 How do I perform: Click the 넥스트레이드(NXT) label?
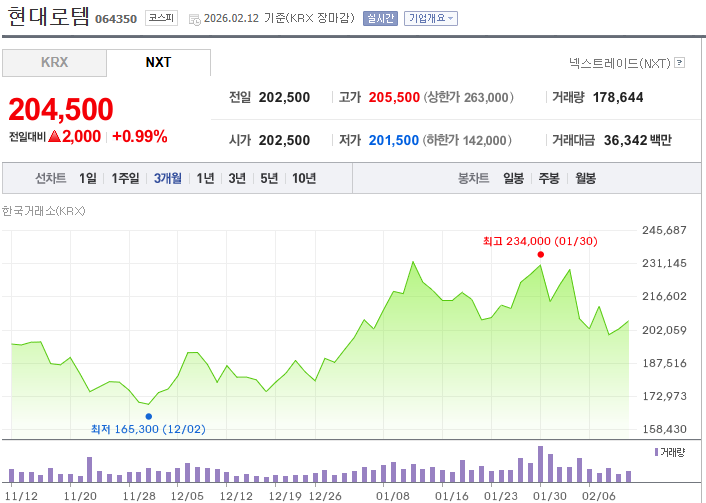(620, 63)
